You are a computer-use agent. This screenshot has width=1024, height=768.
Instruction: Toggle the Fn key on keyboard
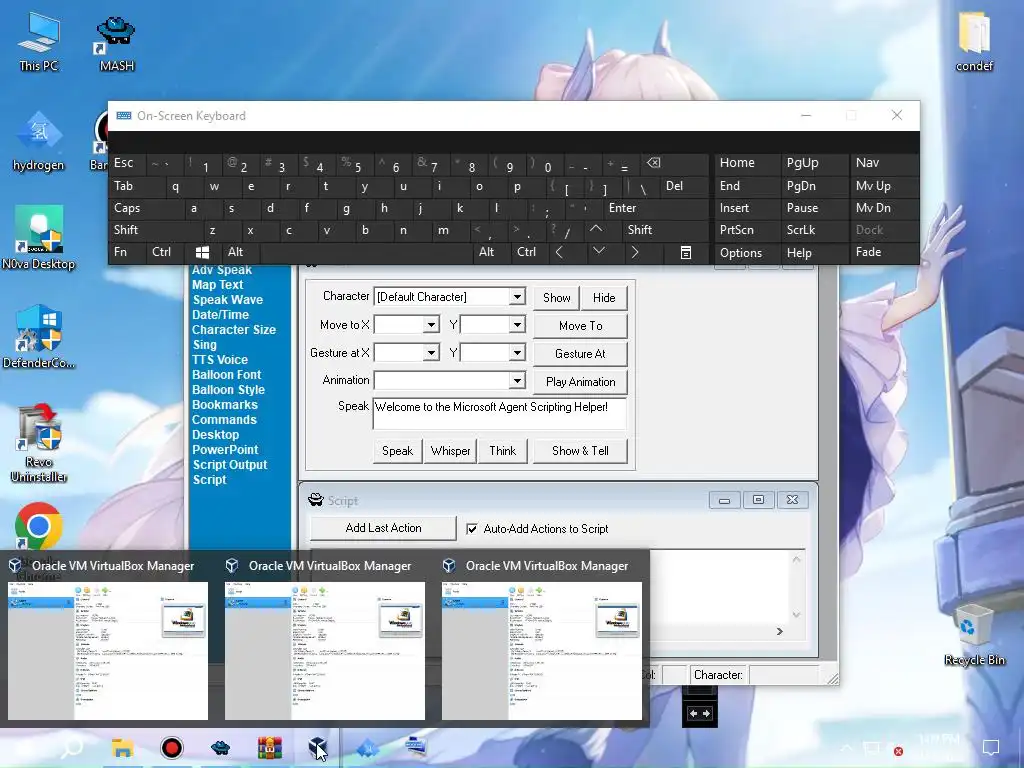121,252
